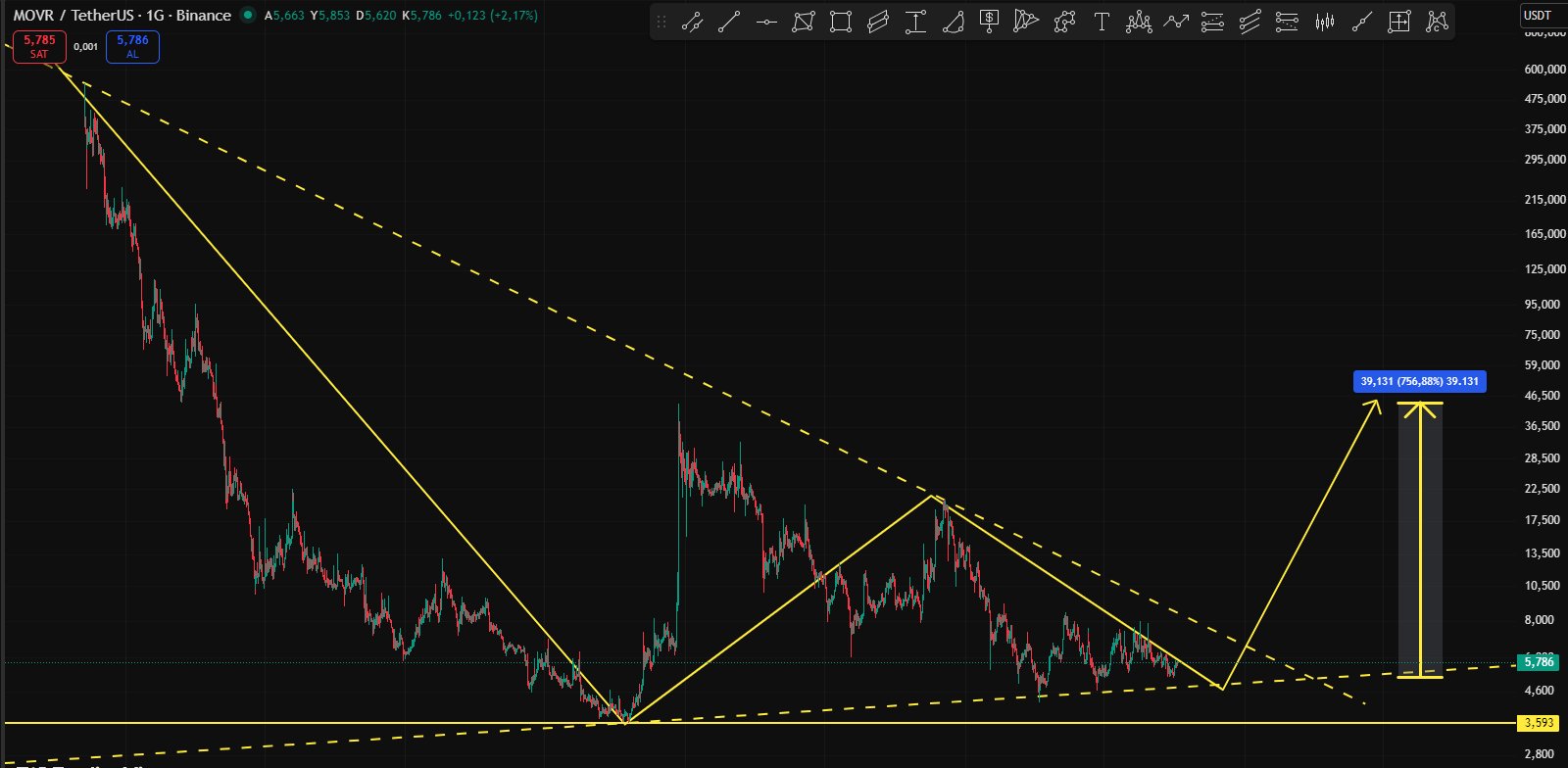Viewport: 1568px width, 768px height.
Task: Select the Rectangle drawing tool
Action: coord(840,22)
